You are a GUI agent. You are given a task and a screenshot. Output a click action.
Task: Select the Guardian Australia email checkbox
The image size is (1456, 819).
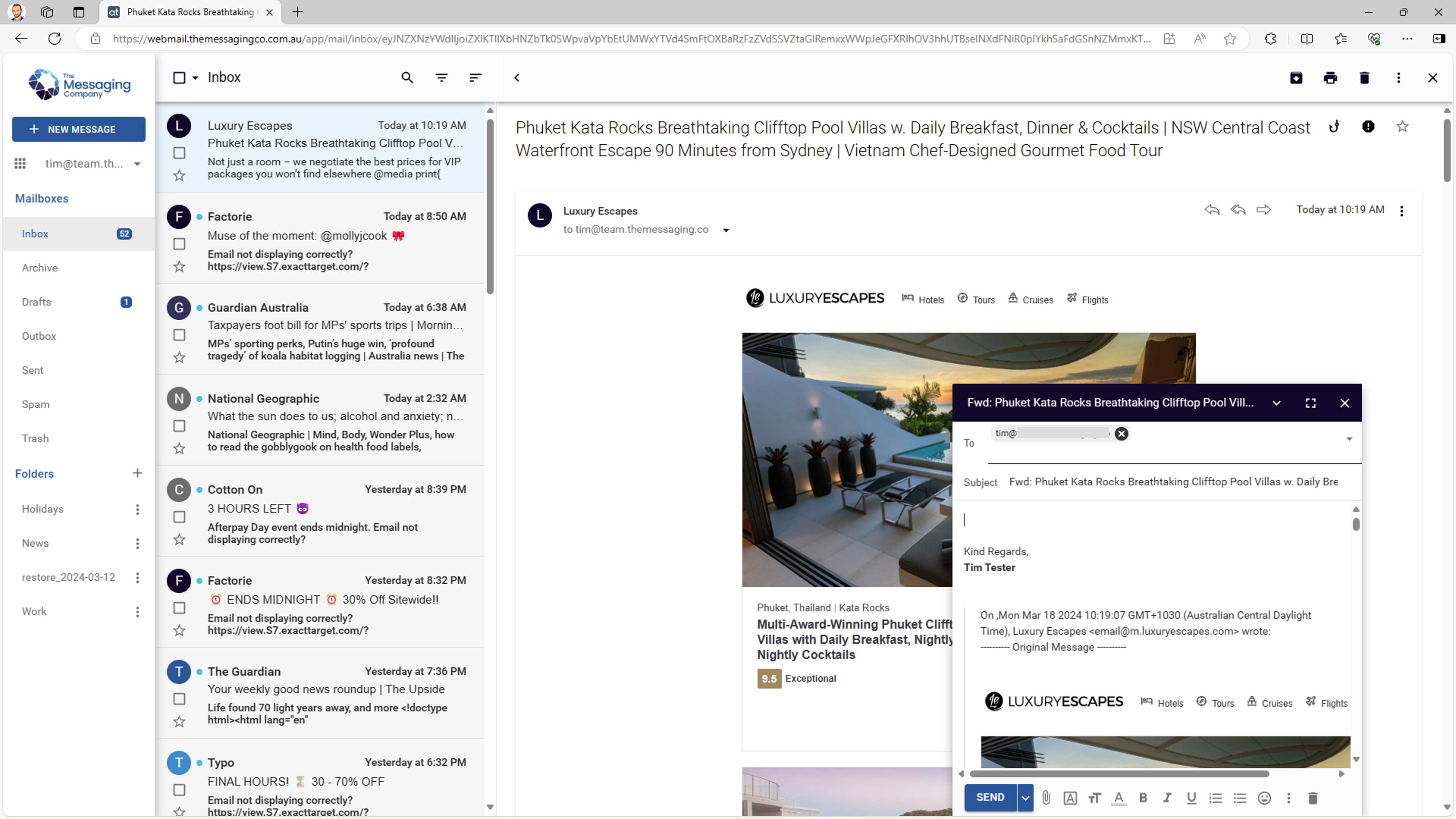[179, 335]
